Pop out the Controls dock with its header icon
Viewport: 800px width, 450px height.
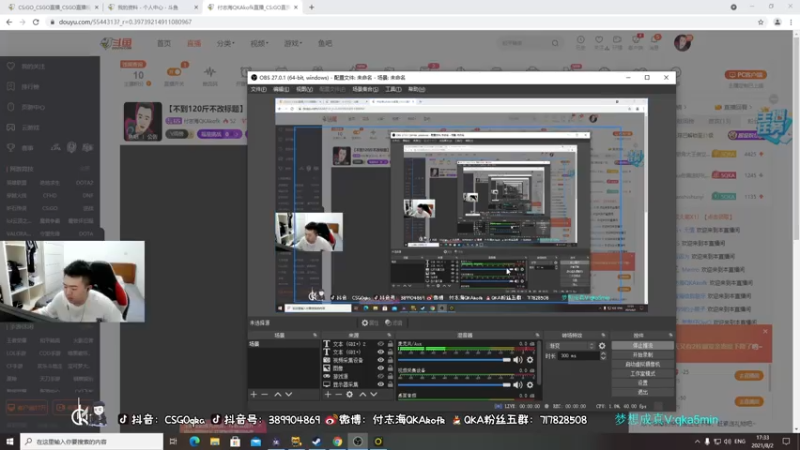point(670,335)
